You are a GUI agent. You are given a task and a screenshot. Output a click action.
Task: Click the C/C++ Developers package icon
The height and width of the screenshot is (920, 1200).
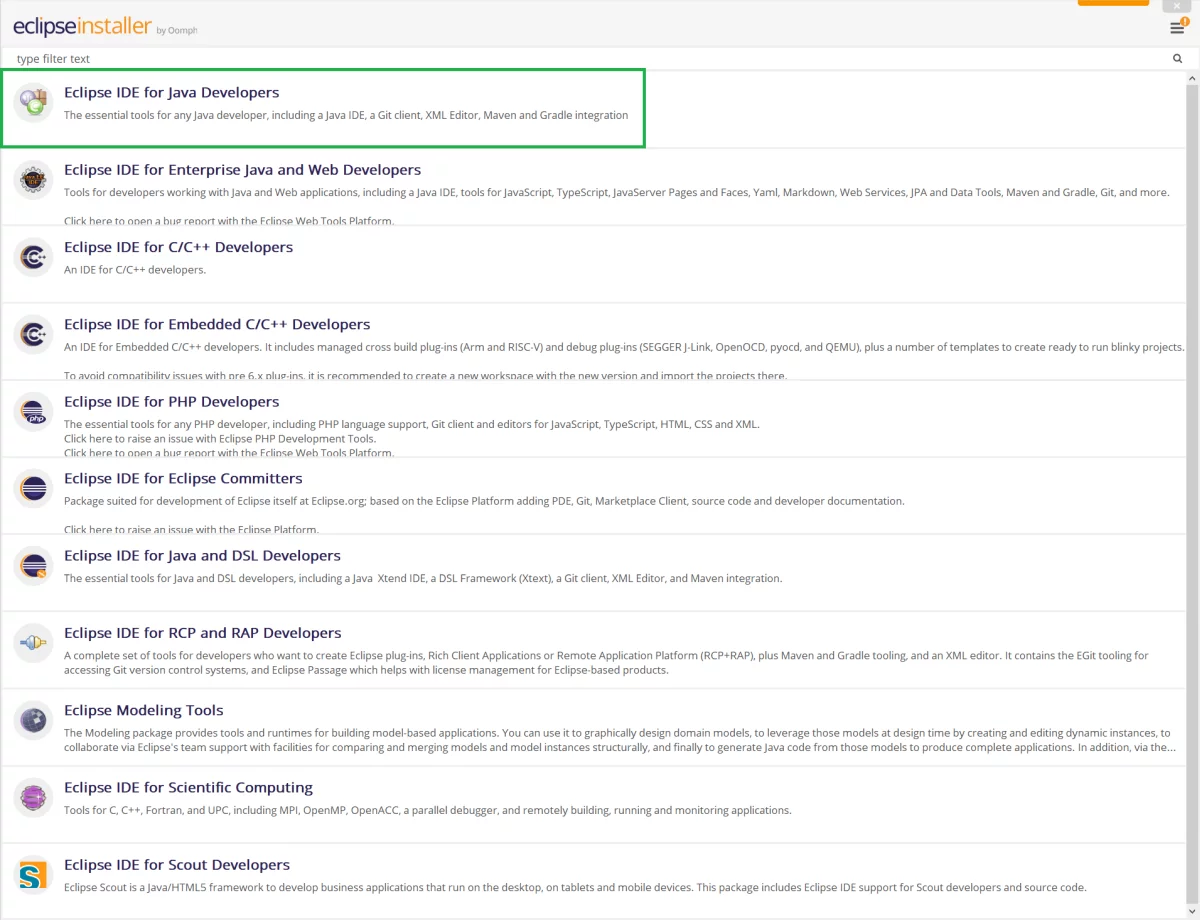[33, 257]
